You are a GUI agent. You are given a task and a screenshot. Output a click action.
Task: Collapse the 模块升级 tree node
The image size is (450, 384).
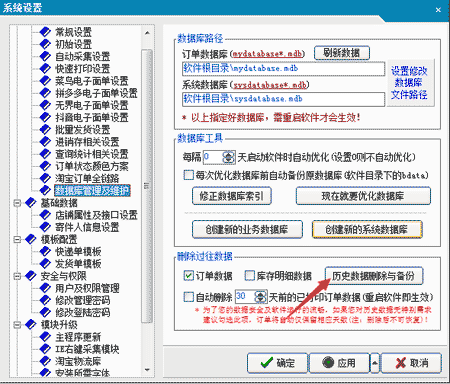tap(17, 324)
